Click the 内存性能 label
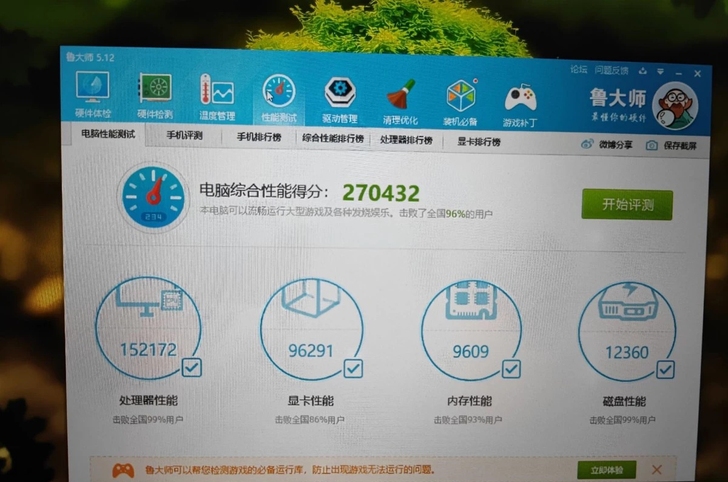The image size is (728, 482). pyautogui.click(x=469, y=401)
